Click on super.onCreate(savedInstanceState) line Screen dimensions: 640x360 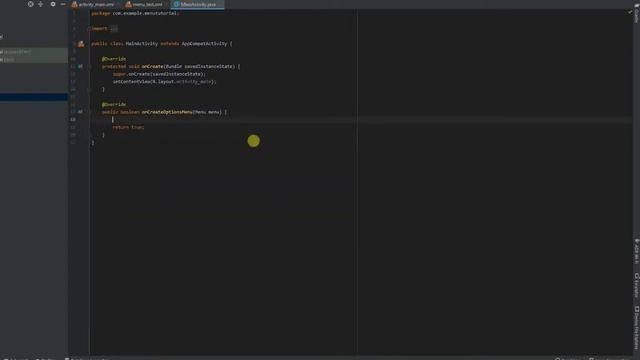[x=160, y=74]
